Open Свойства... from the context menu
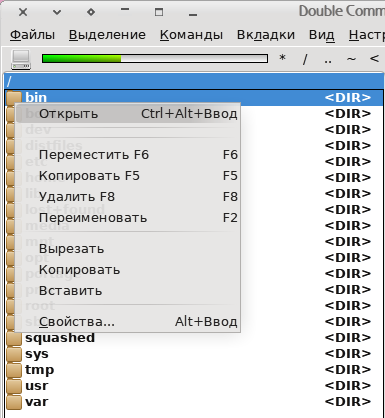The image size is (385, 418). pyautogui.click(x=128, y=322)
